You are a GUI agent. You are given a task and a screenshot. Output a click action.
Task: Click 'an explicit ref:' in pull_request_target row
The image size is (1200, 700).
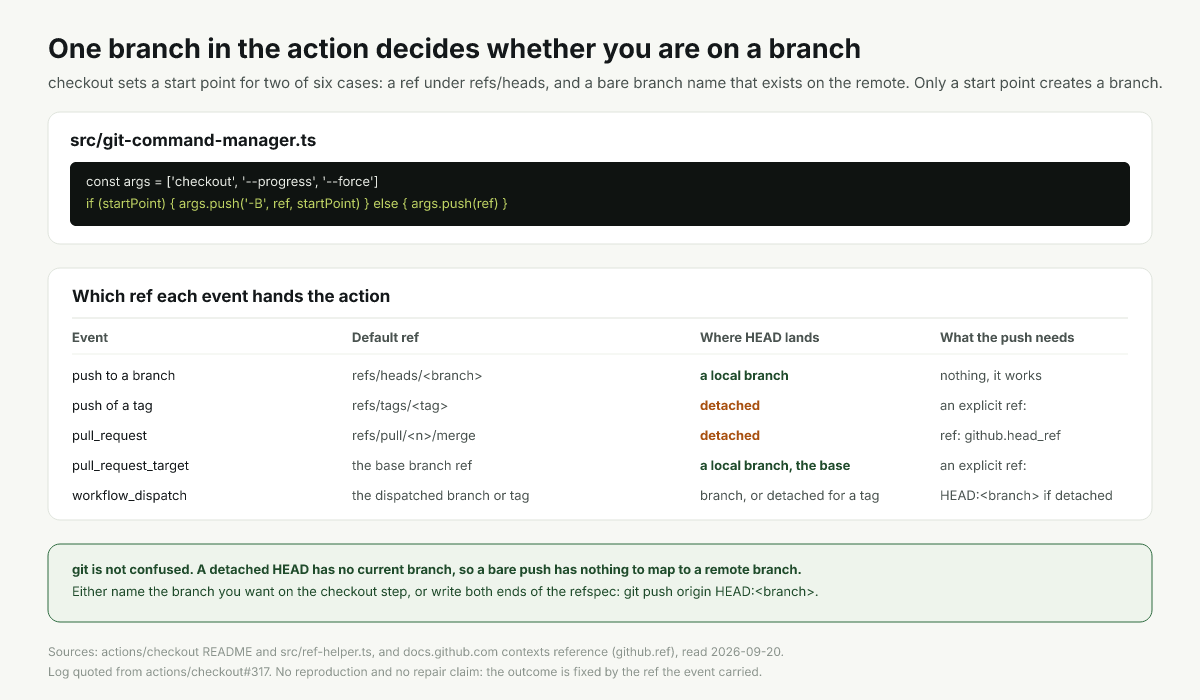983,465
